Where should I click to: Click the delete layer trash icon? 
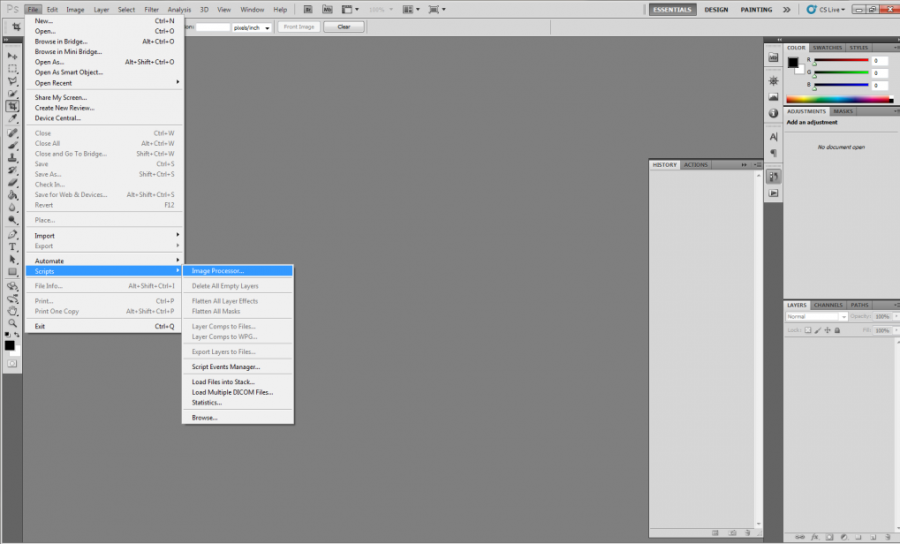pyautogui.click(x=888, y=536)
